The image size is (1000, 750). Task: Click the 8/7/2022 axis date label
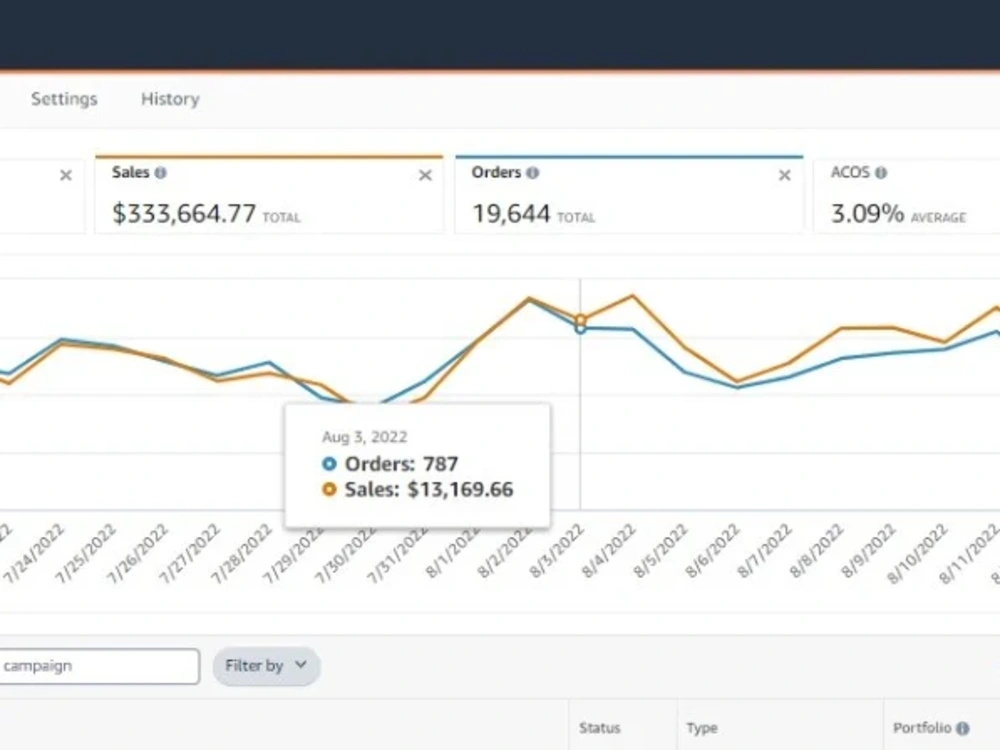click(x=765, y=550)
